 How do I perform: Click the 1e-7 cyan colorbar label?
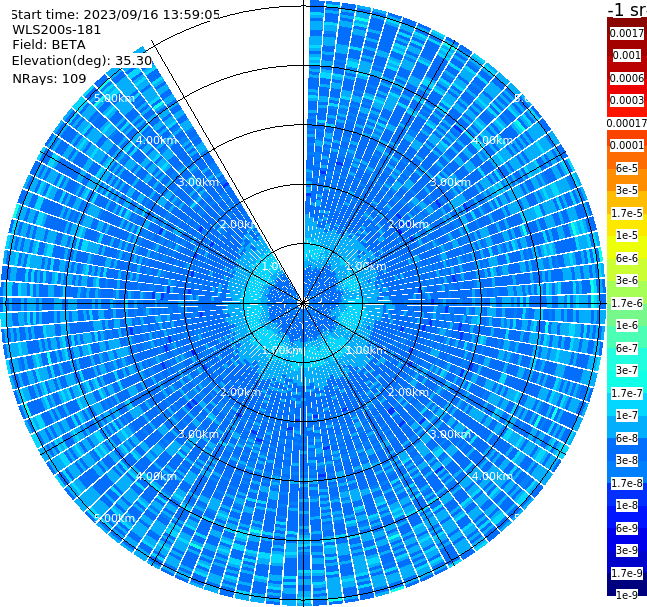pyautogui.click(x=627, y=416)
